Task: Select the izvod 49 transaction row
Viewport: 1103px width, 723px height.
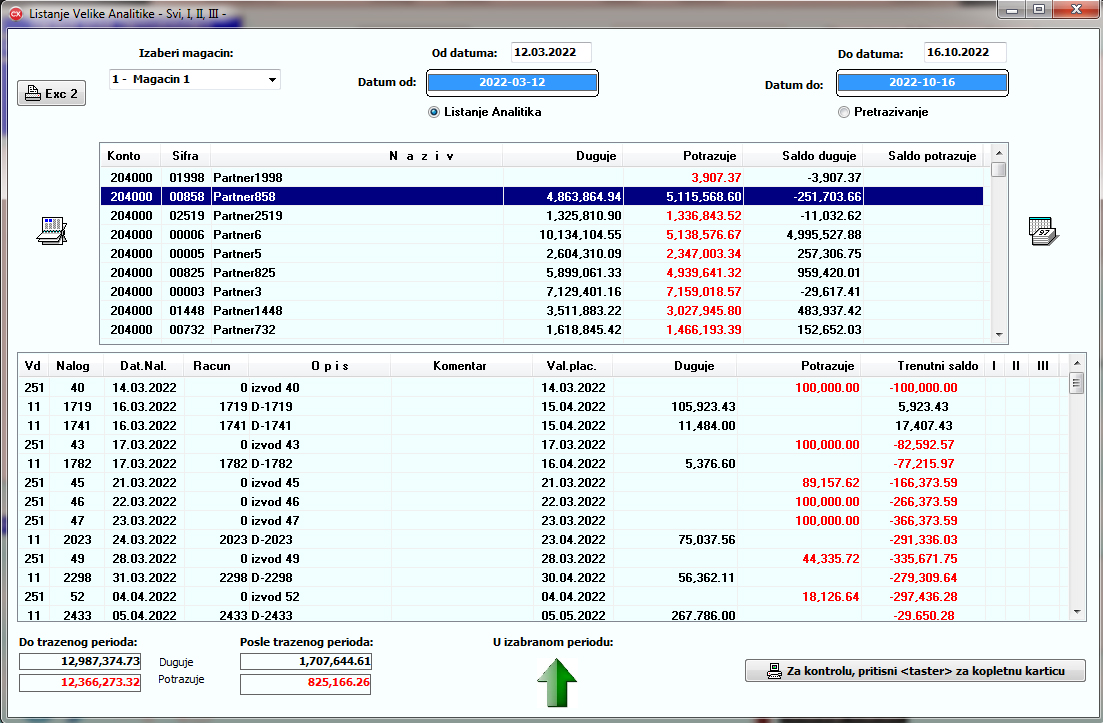Action: (x=543, y=558)
